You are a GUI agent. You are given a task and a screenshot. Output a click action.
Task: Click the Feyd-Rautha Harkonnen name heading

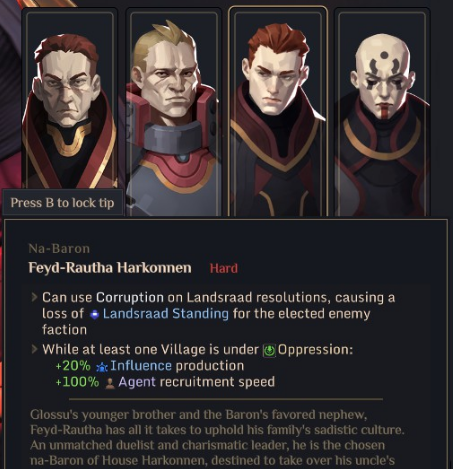[110, 268]
